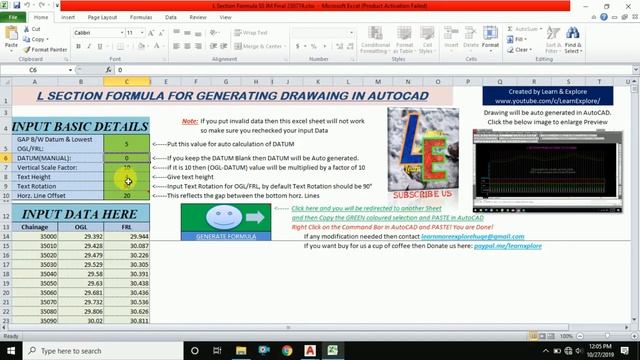Screen dimensions: 640x360
Task: Open Chrome from the taskbar
Action: click(287, 351)
